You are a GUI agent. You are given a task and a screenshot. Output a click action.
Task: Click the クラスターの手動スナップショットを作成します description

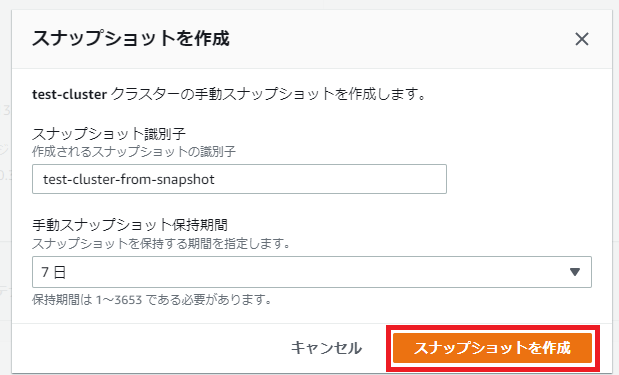pos(268,94)
